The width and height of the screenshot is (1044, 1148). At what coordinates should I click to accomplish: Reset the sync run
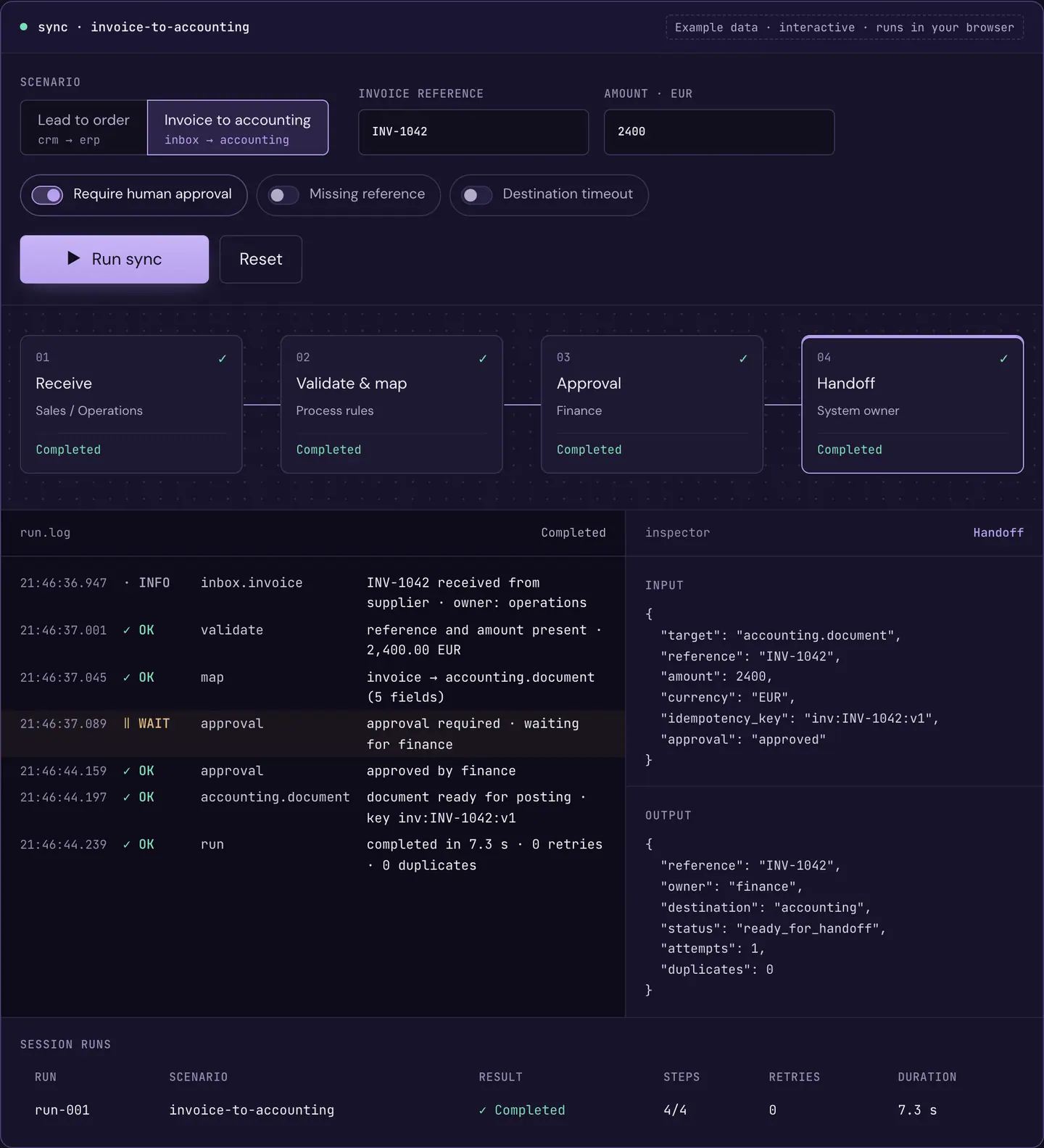pos(261,259)
